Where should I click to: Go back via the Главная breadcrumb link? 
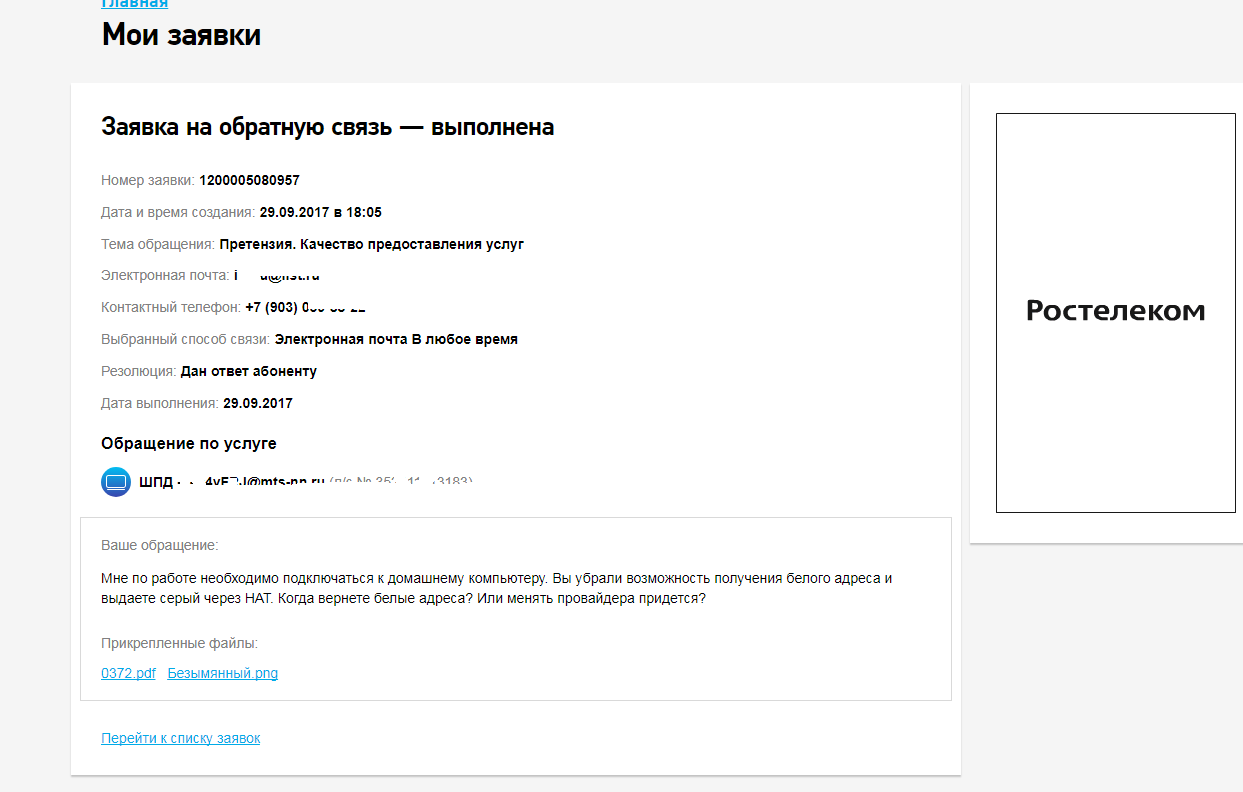point(133,4)
